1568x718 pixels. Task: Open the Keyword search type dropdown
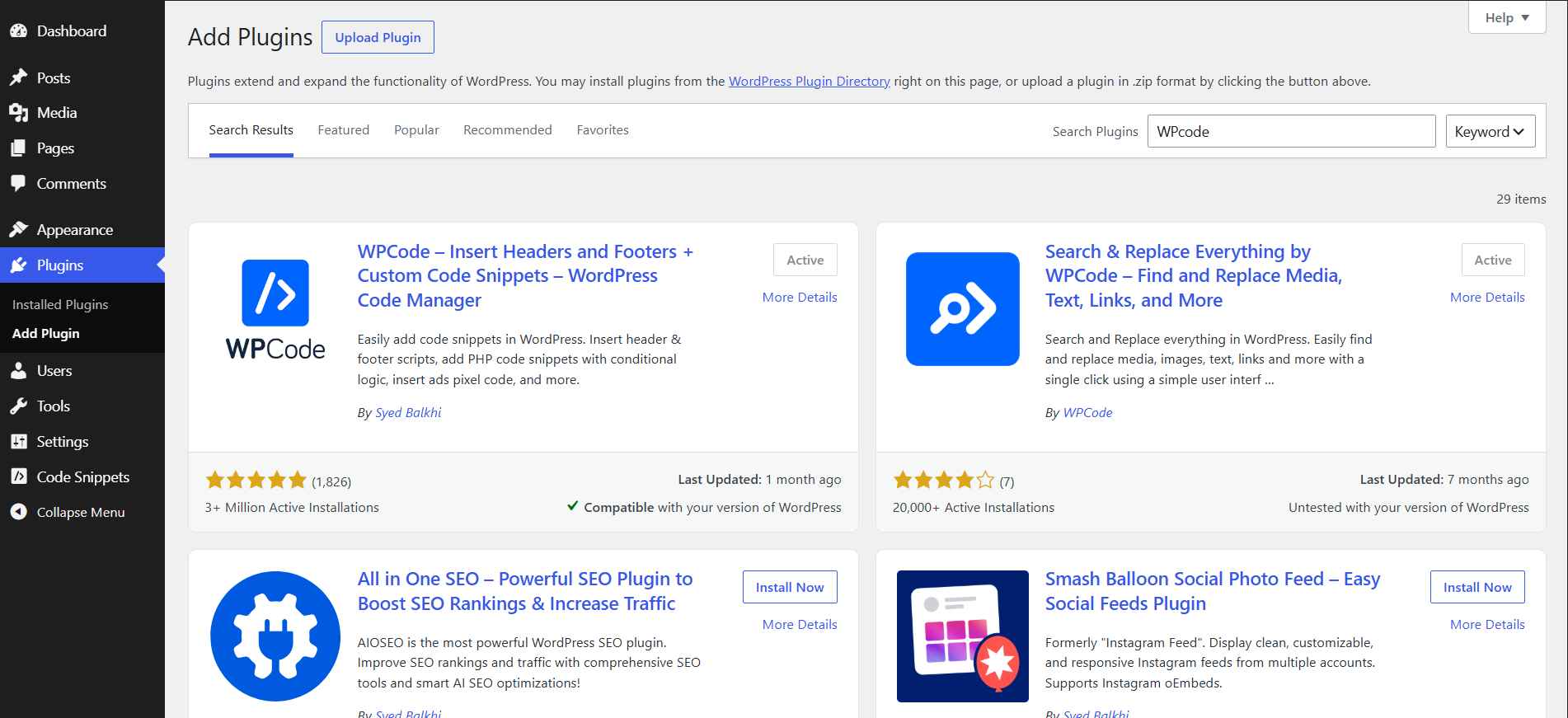pyautogui.click(x=1491, y=131)
